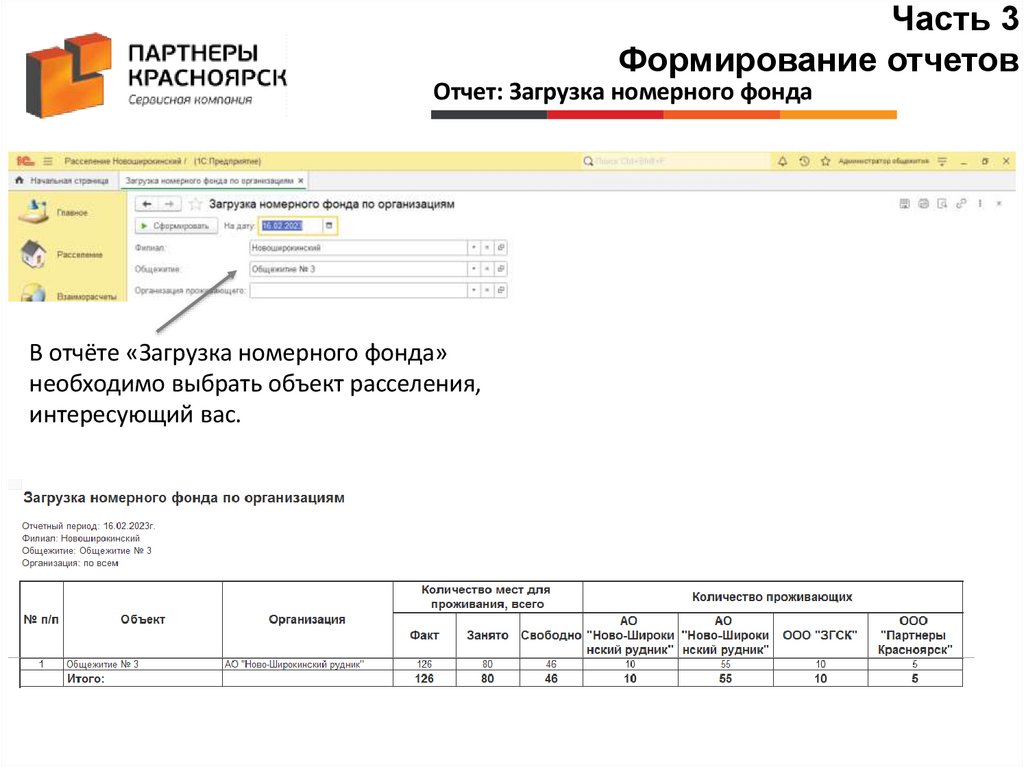Get link with the chain icon
Screen dimensions: 1024x767
pyautogui.click(x=961, y=204)
